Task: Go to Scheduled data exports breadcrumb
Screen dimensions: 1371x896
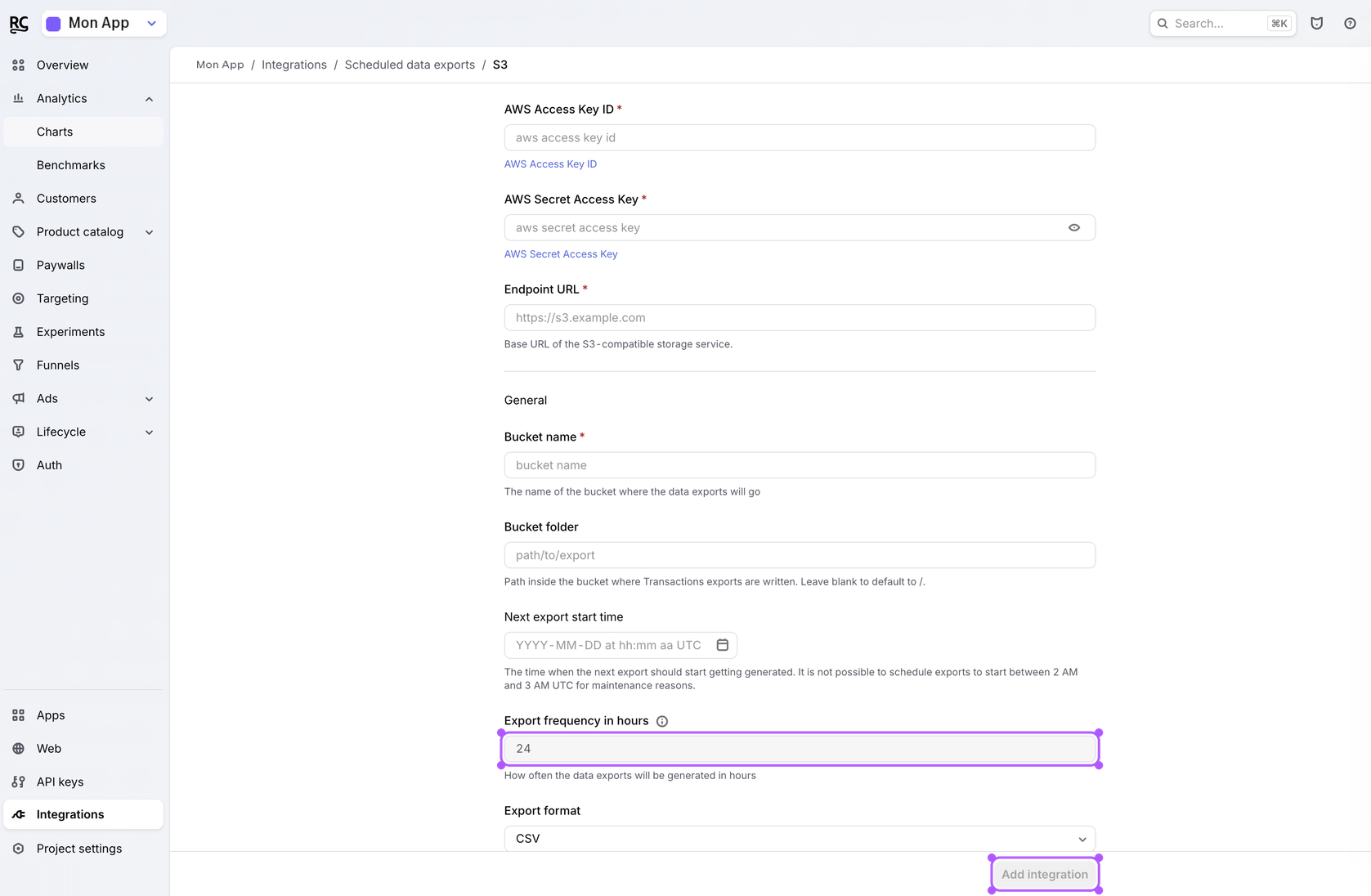Action: [x=410, y=65]
